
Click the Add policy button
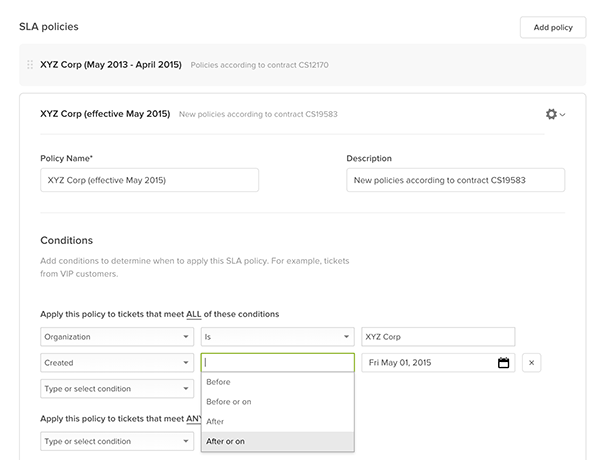[x=553, y=27]
